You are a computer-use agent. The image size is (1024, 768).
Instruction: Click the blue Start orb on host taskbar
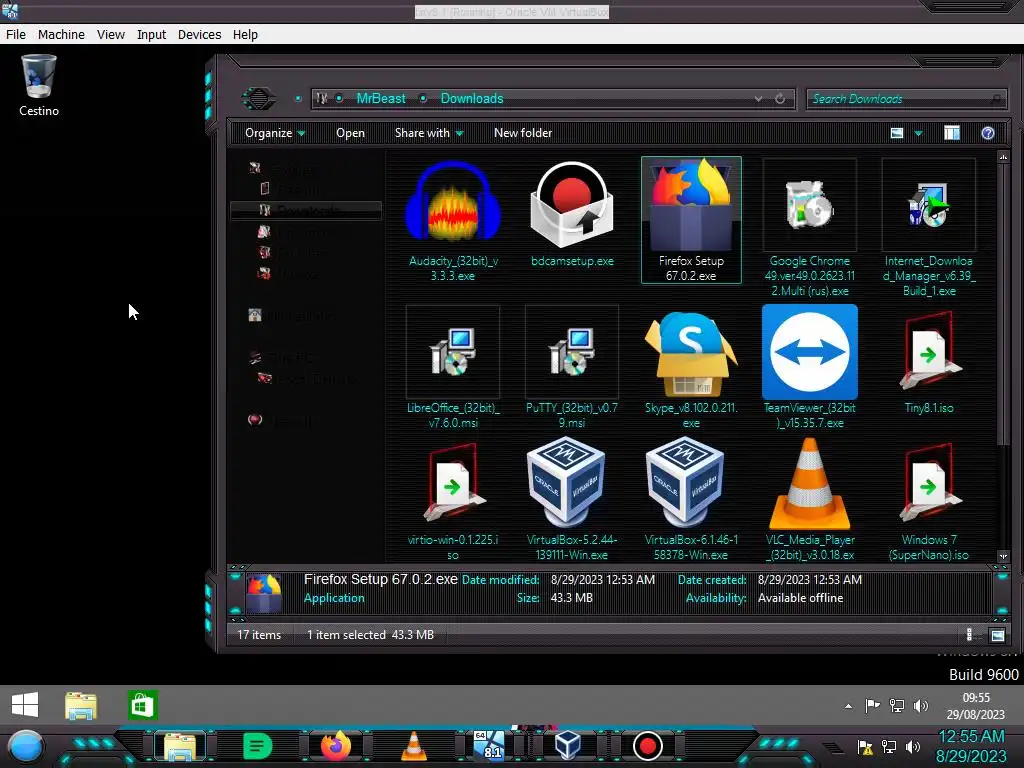[26, 746]
